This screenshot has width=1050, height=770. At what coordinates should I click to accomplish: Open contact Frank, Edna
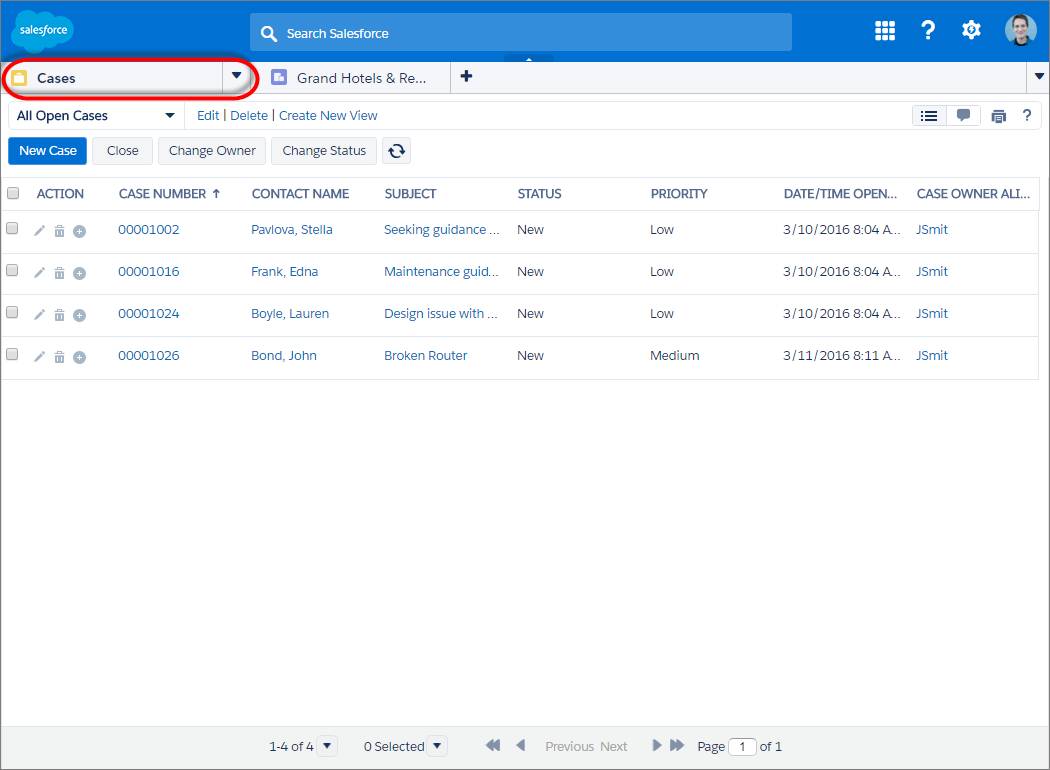coord(284,272)
